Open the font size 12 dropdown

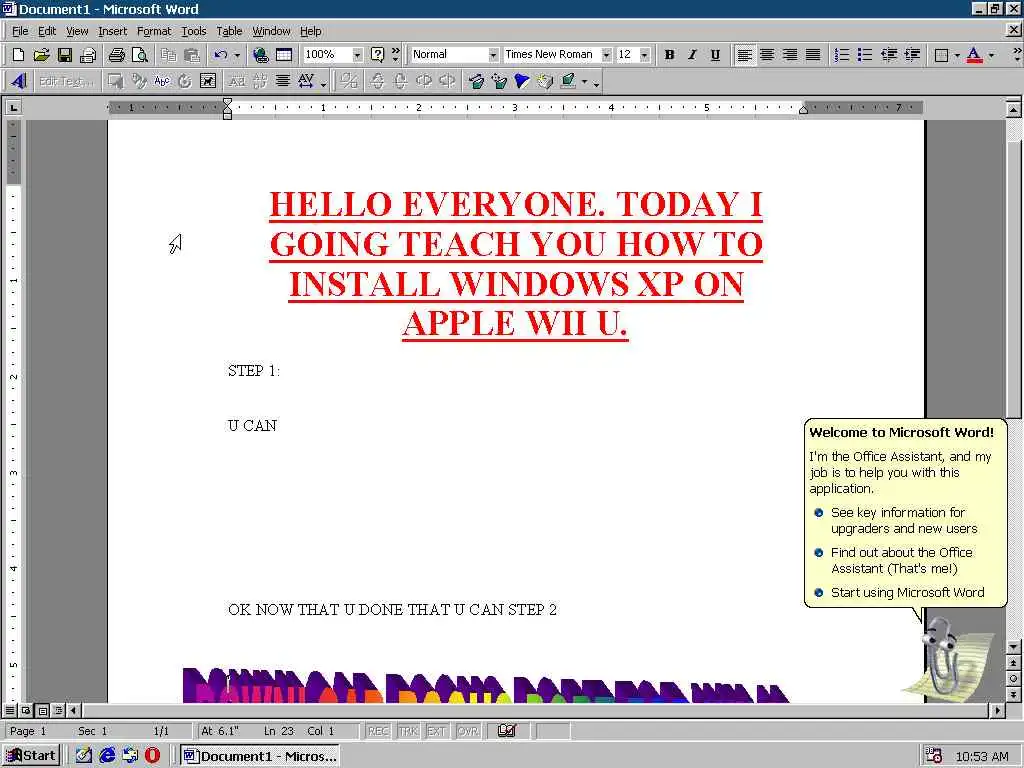(x=645, y=55)
